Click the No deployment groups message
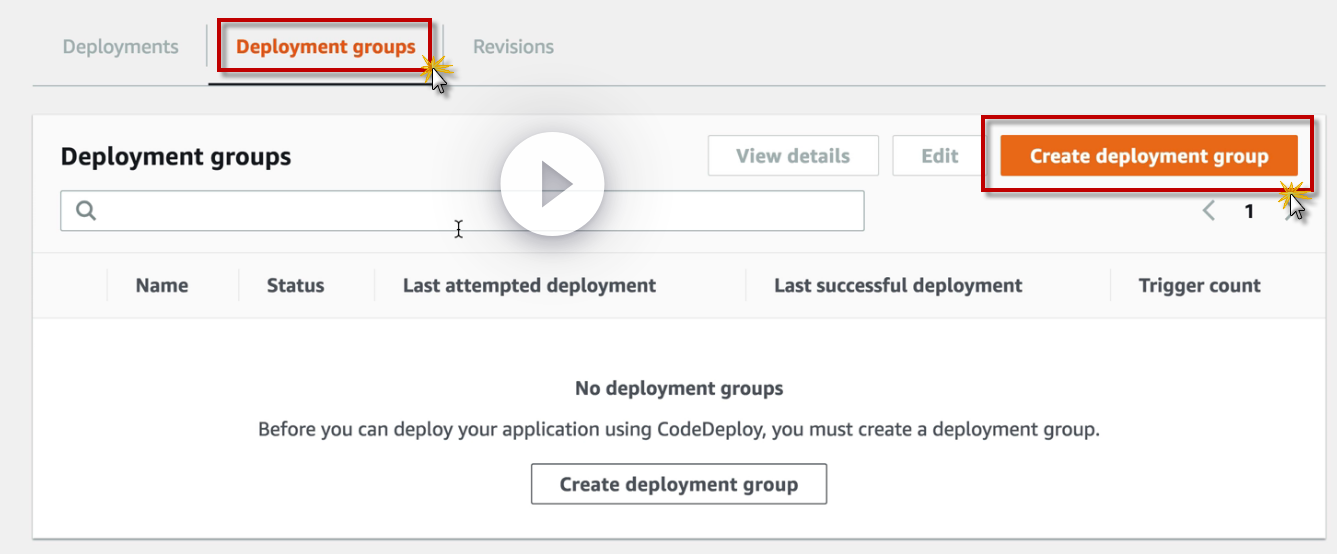Viewport: 1337px width, 554px height. pos(679,388)
